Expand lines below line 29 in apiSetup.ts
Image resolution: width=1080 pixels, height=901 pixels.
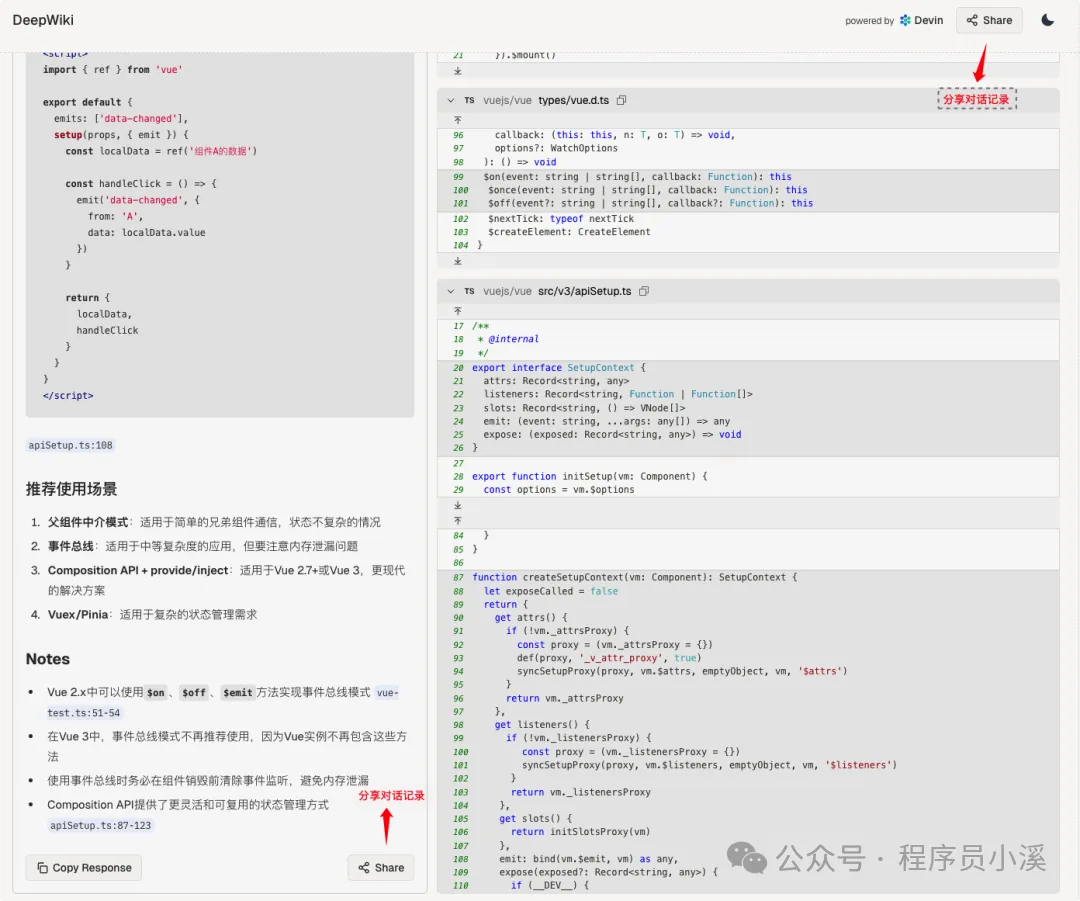coord(457,506)
